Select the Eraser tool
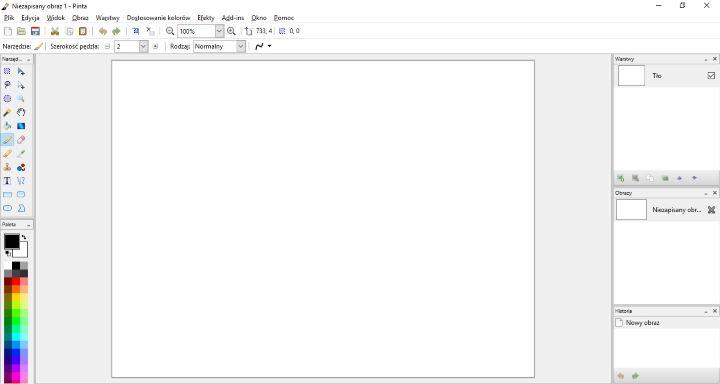 (x=21, y=140)
